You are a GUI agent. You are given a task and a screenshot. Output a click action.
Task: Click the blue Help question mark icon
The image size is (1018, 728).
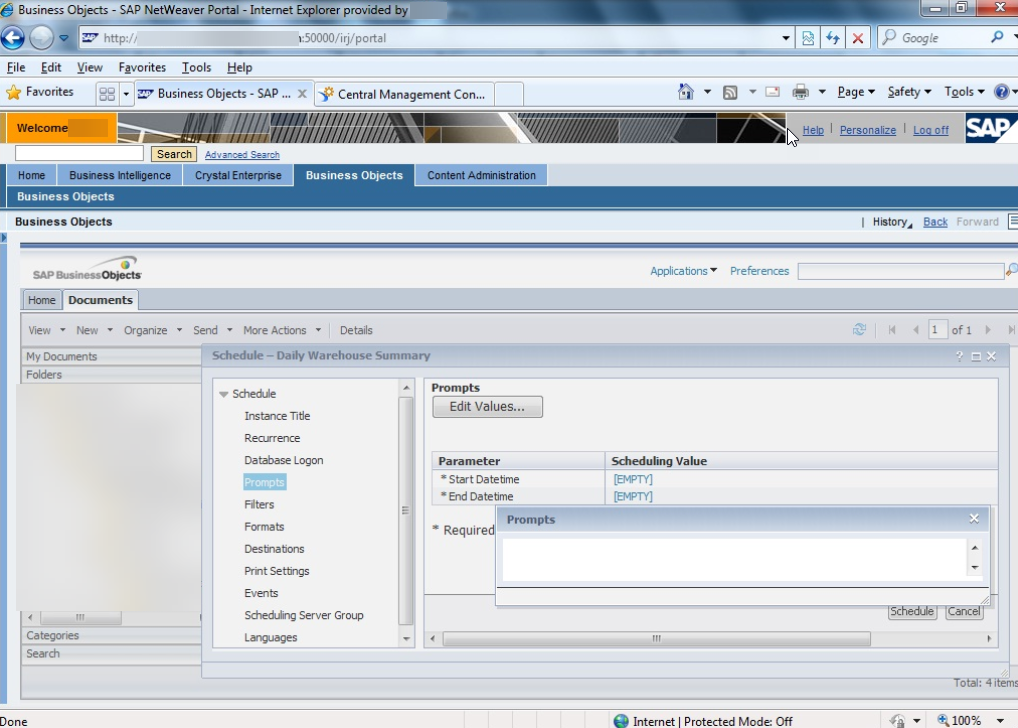click(1001, 92)
